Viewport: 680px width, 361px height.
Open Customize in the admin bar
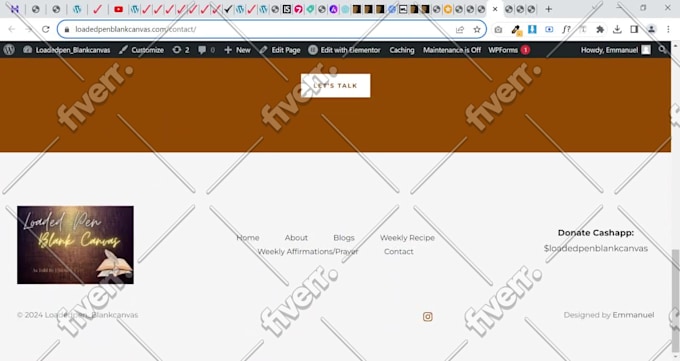click(141, 50)
